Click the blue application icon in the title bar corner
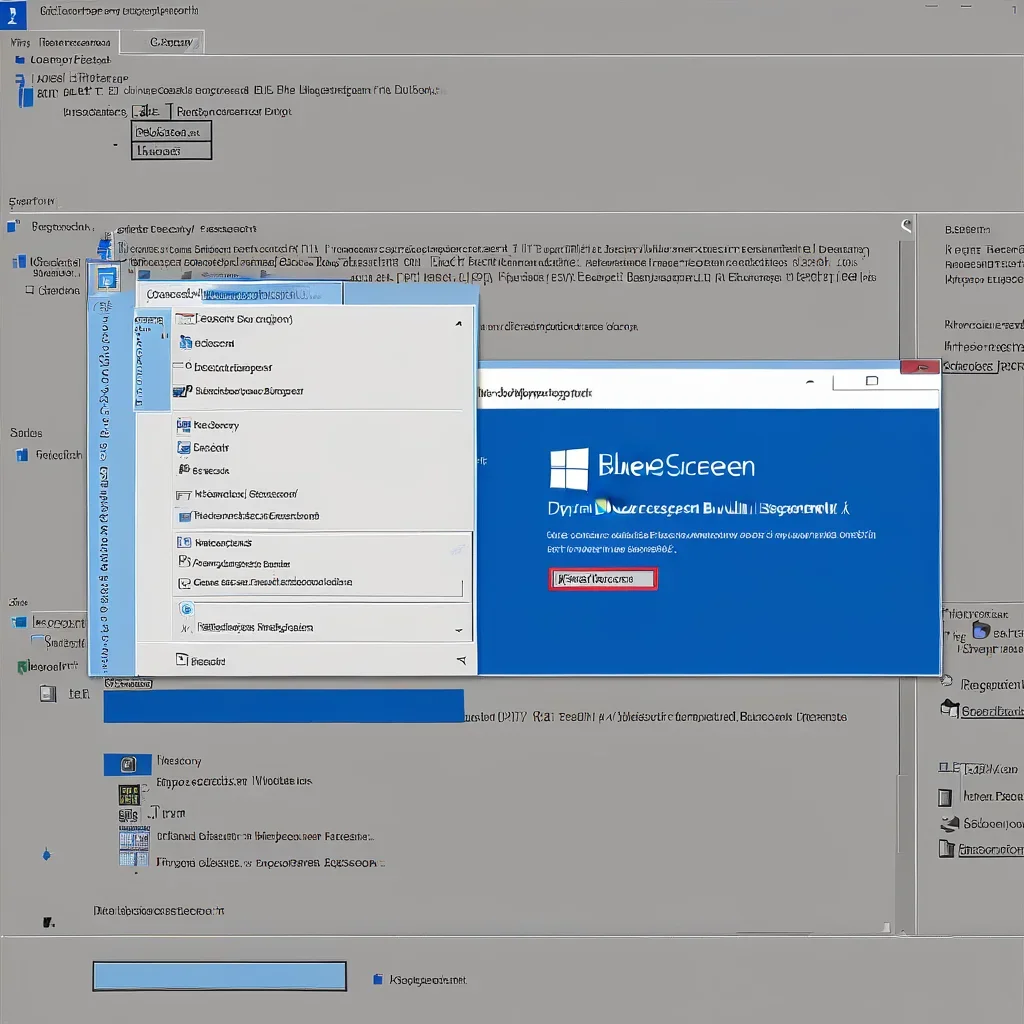 click(13, 14)
